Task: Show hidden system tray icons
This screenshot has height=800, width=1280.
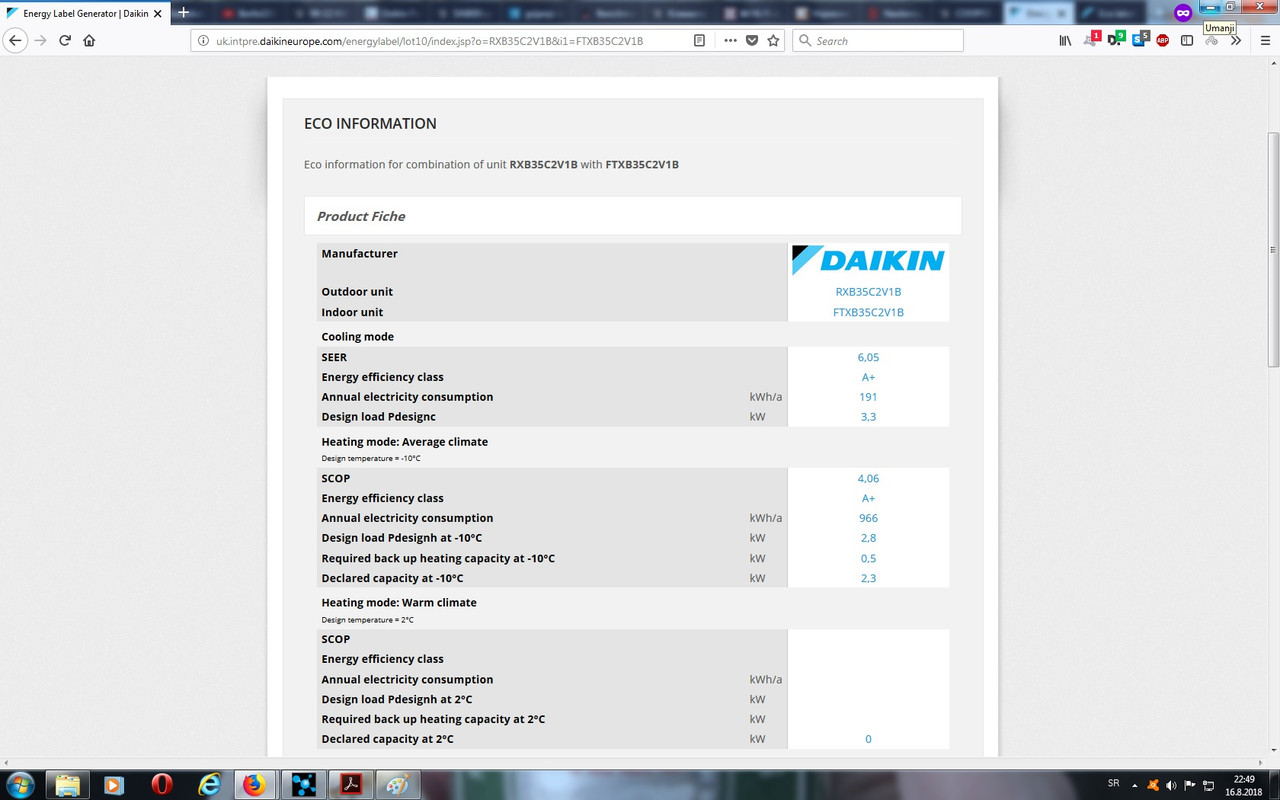Action: (x=1135, y=784)
